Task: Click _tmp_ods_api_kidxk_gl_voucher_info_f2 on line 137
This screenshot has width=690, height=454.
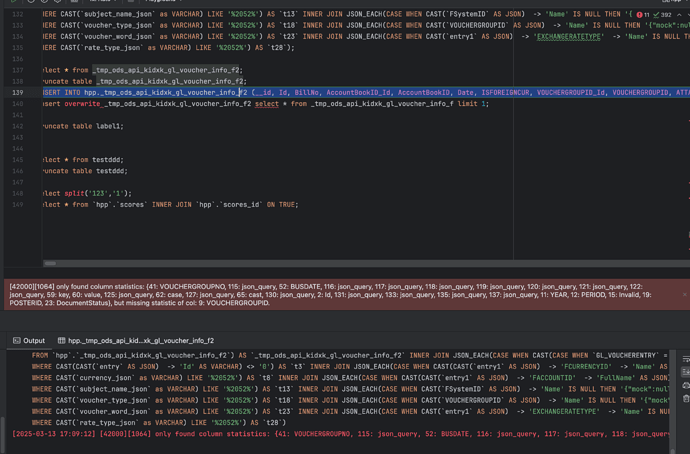Action: (x=165, y=70)
